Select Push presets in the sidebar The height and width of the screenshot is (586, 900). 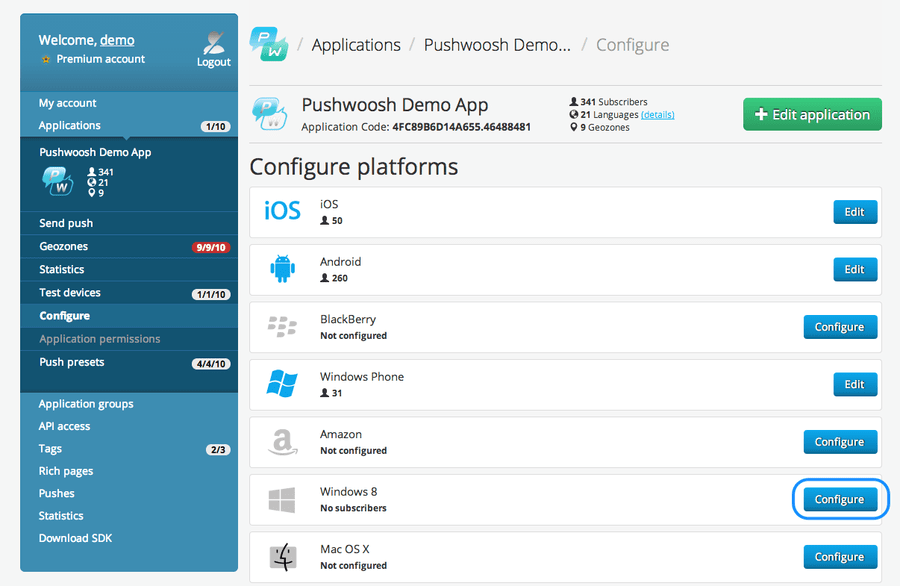pyautogui.click(x=71, y=362)
